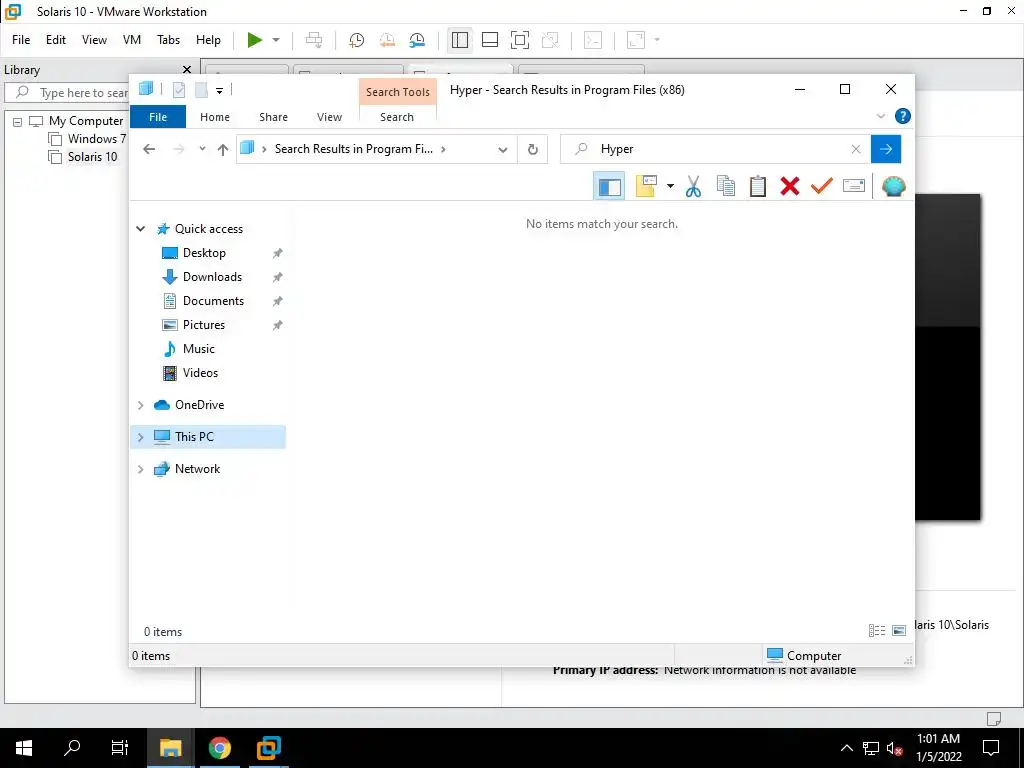This screenshot has height=768, width=1024.
Task: Go back using the Explorer back arrow
Action: tap(149, 150)
